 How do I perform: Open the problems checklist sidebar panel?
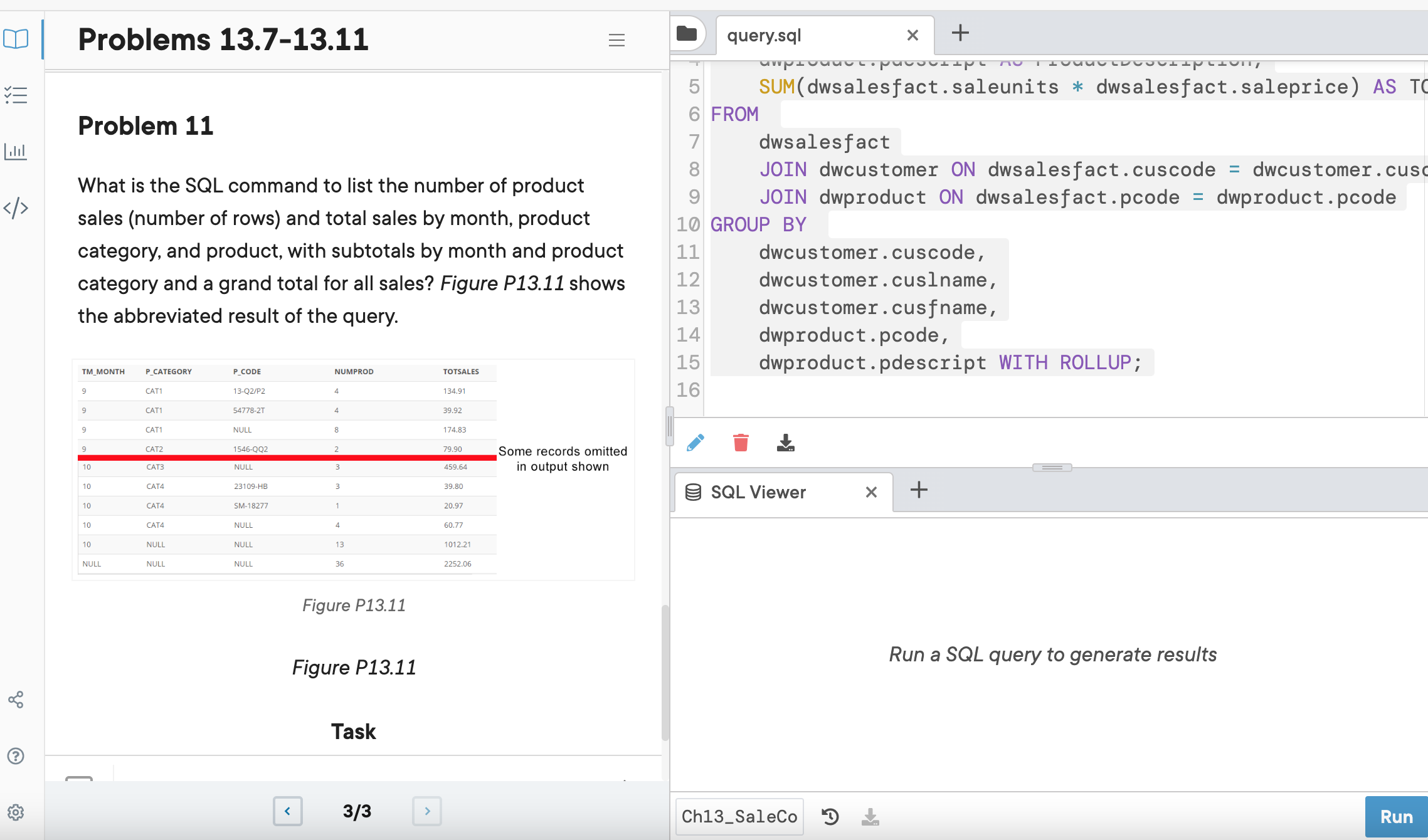click(x=15, y=95)
